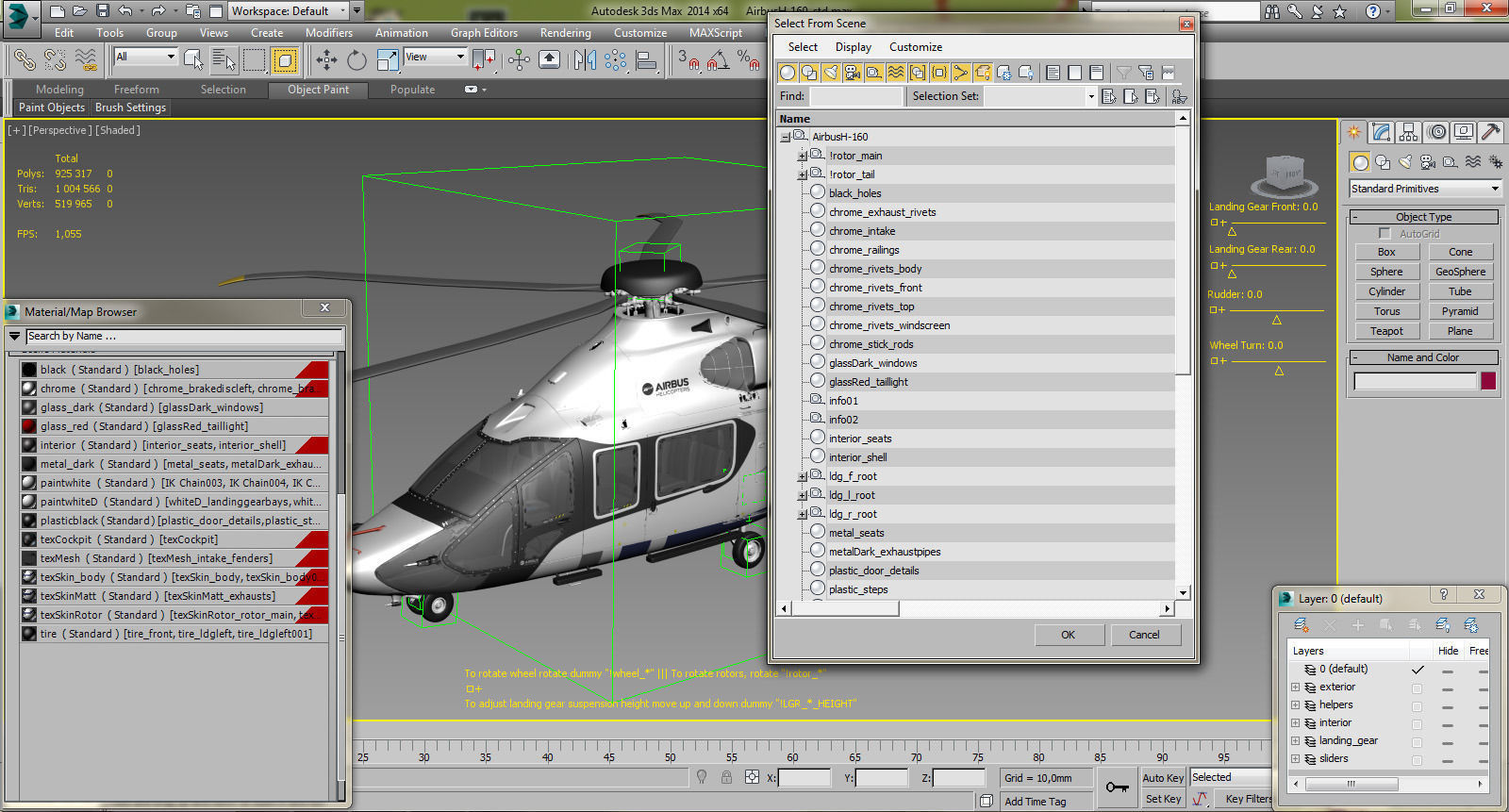This screenshot has height=812, width=1509.
Task: Click the Bind to Space Warp tool
Action: 86,60
